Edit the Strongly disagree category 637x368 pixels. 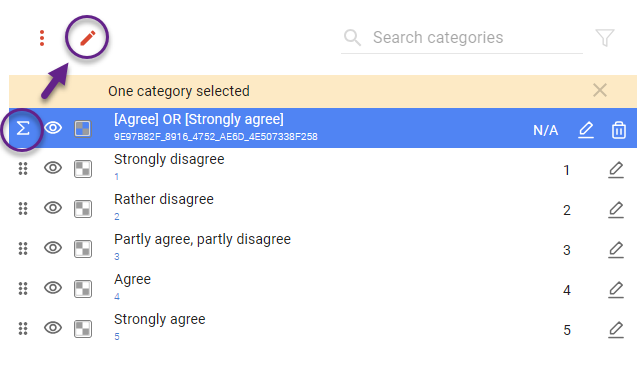click(616, 170)
